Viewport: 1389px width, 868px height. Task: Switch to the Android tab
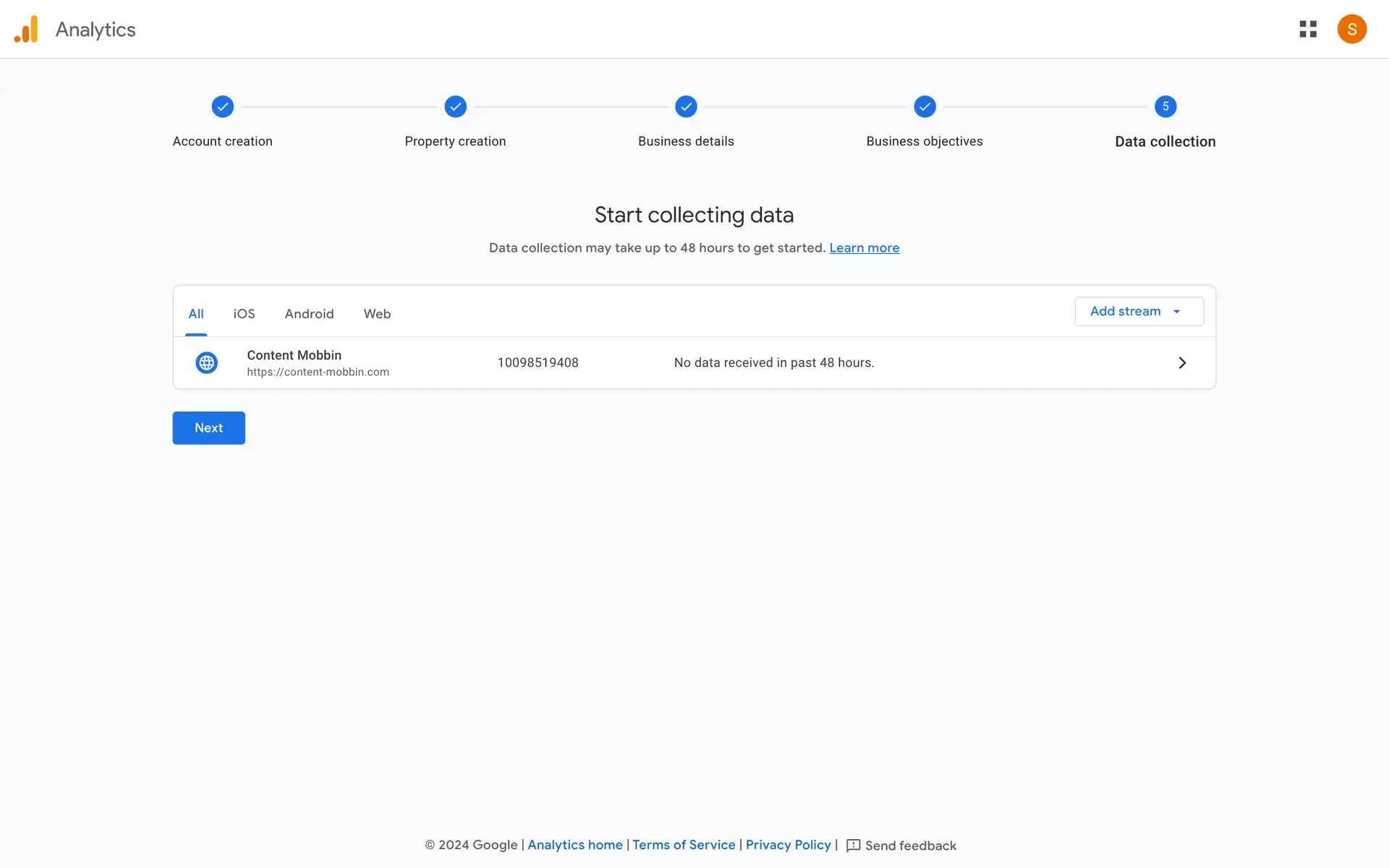[x=309, y=314]
